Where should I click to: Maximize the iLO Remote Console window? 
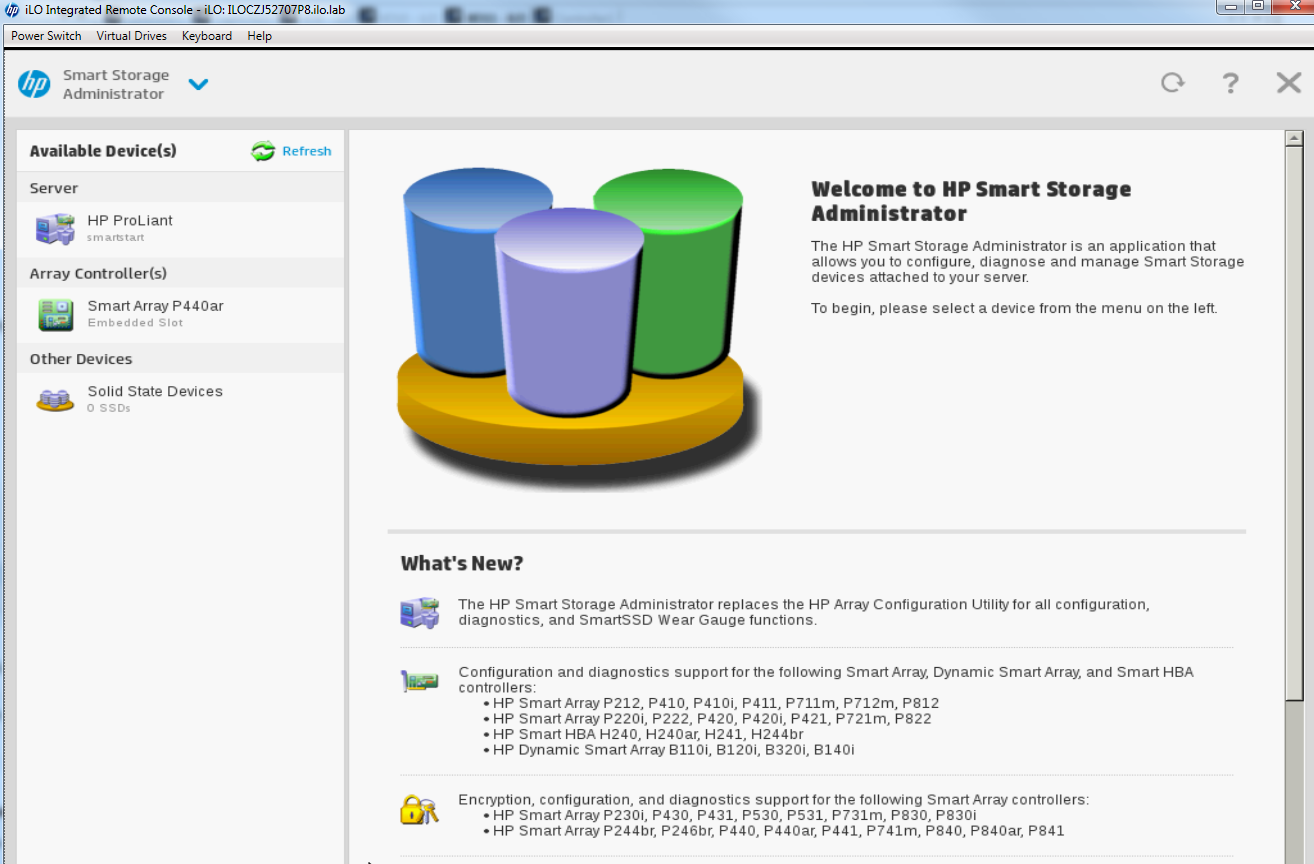coord(1257,7)
